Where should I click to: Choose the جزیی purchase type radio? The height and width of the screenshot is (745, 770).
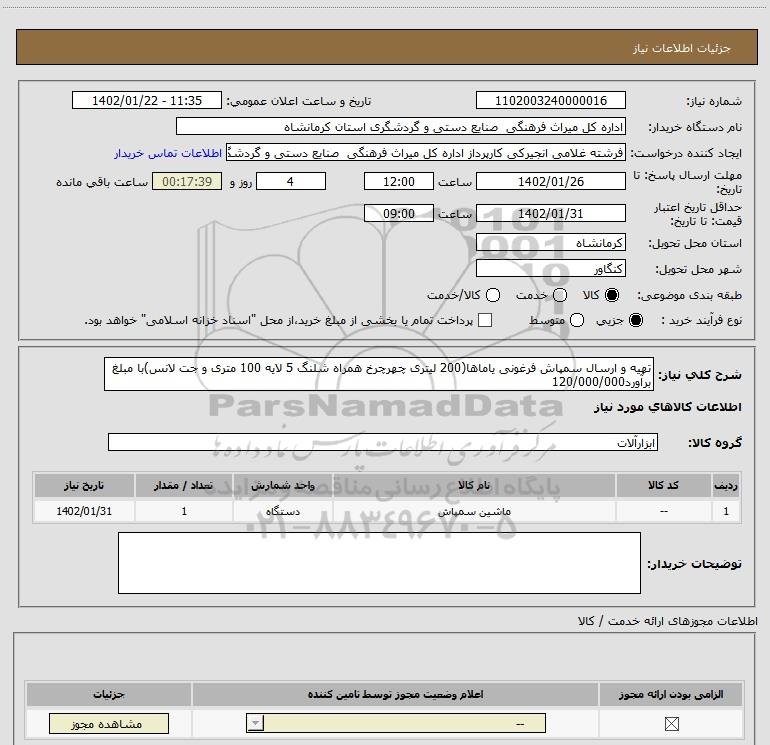636,320
